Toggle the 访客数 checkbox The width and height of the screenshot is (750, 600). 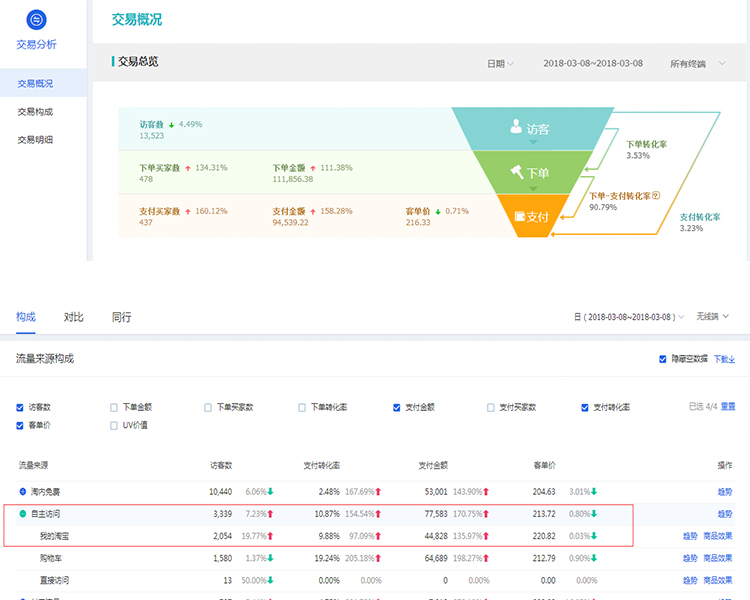(20, 408)
